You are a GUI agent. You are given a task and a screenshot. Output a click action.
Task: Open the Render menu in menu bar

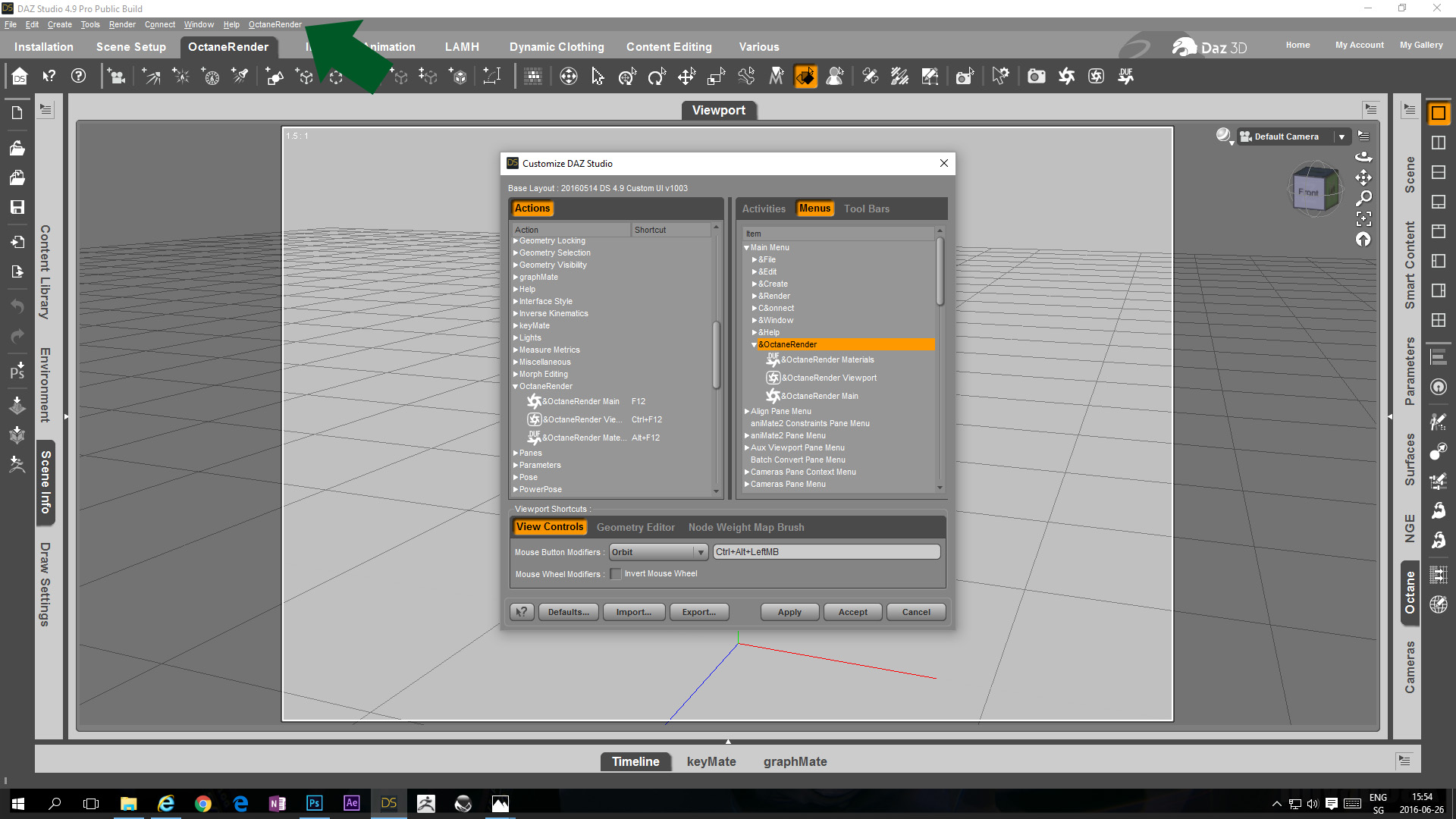pos(122,24)
